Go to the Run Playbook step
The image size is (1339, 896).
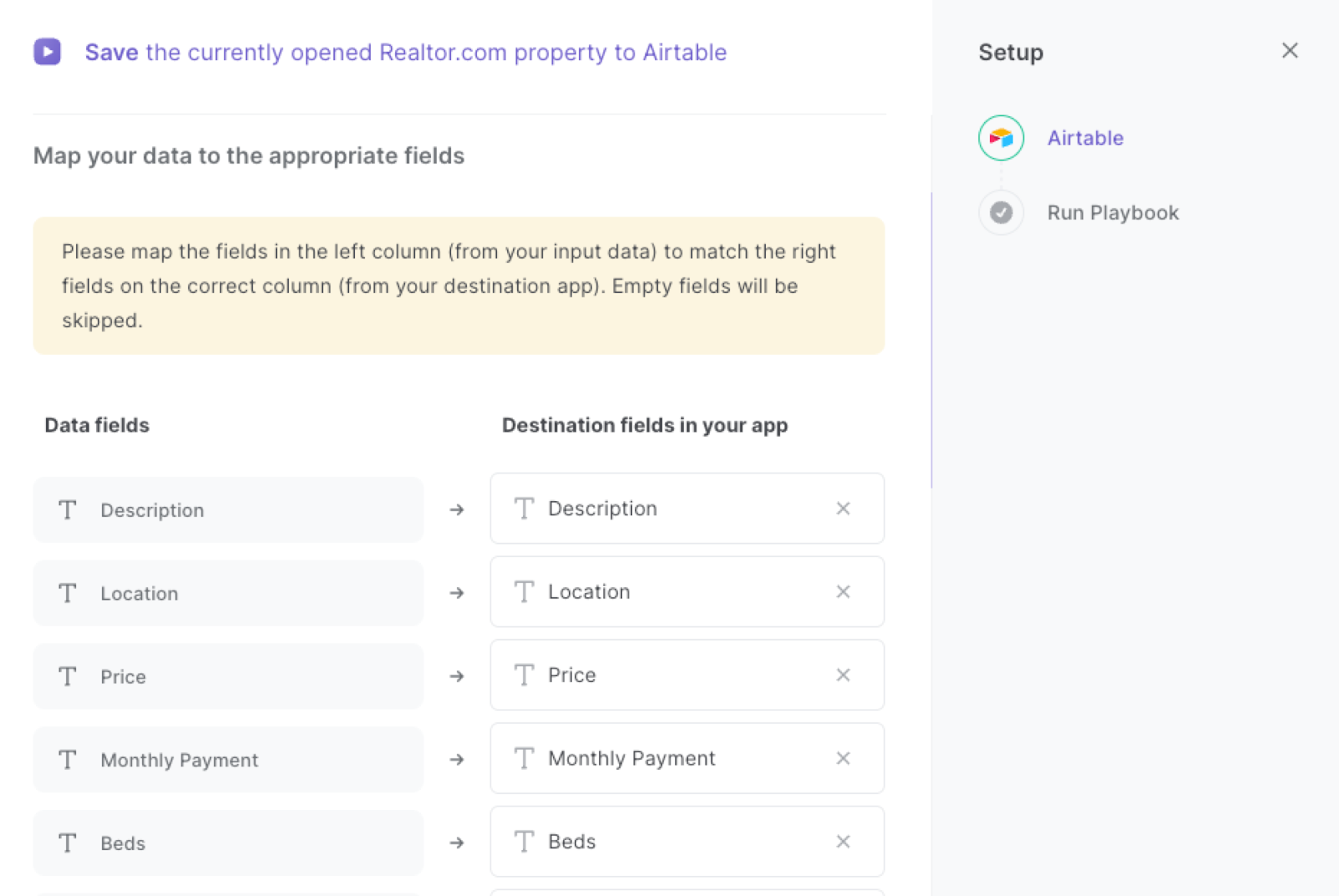pos(1113,212)
